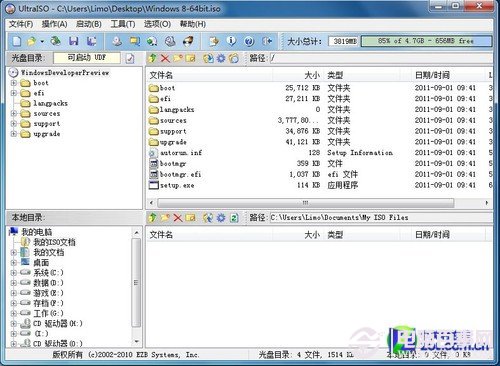
Task: Open the 选项(O) menu
Action: tap(157, 24)
